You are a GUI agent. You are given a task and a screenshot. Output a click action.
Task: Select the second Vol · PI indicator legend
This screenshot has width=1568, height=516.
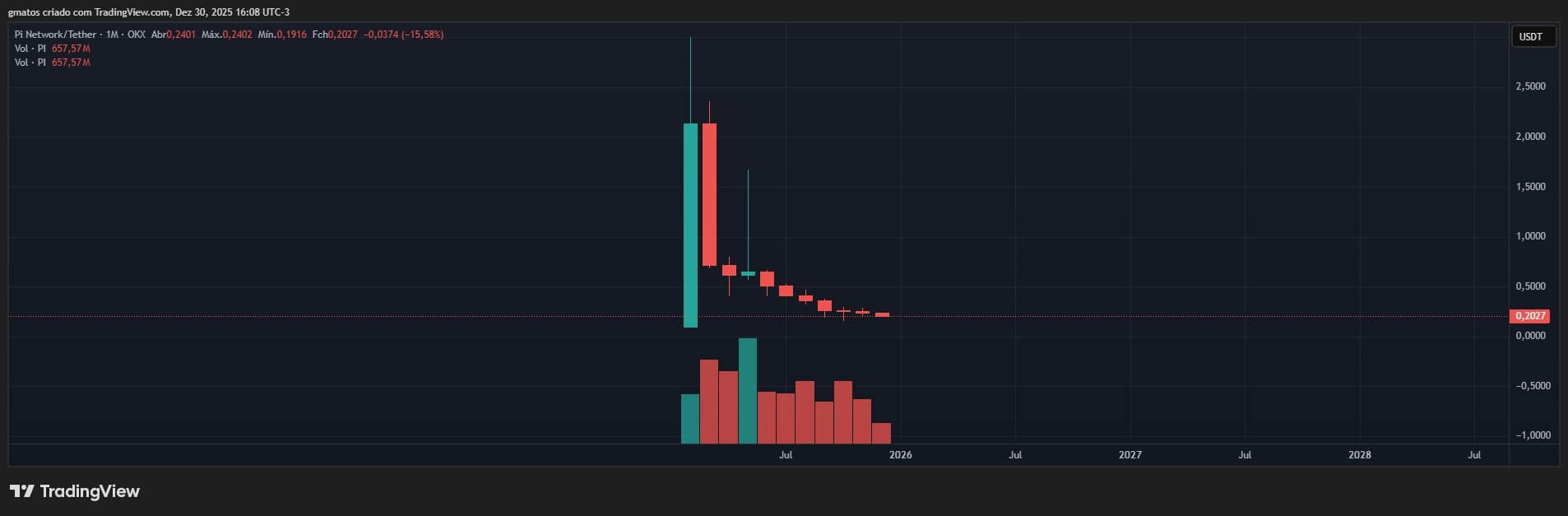[x=30, y=63]
